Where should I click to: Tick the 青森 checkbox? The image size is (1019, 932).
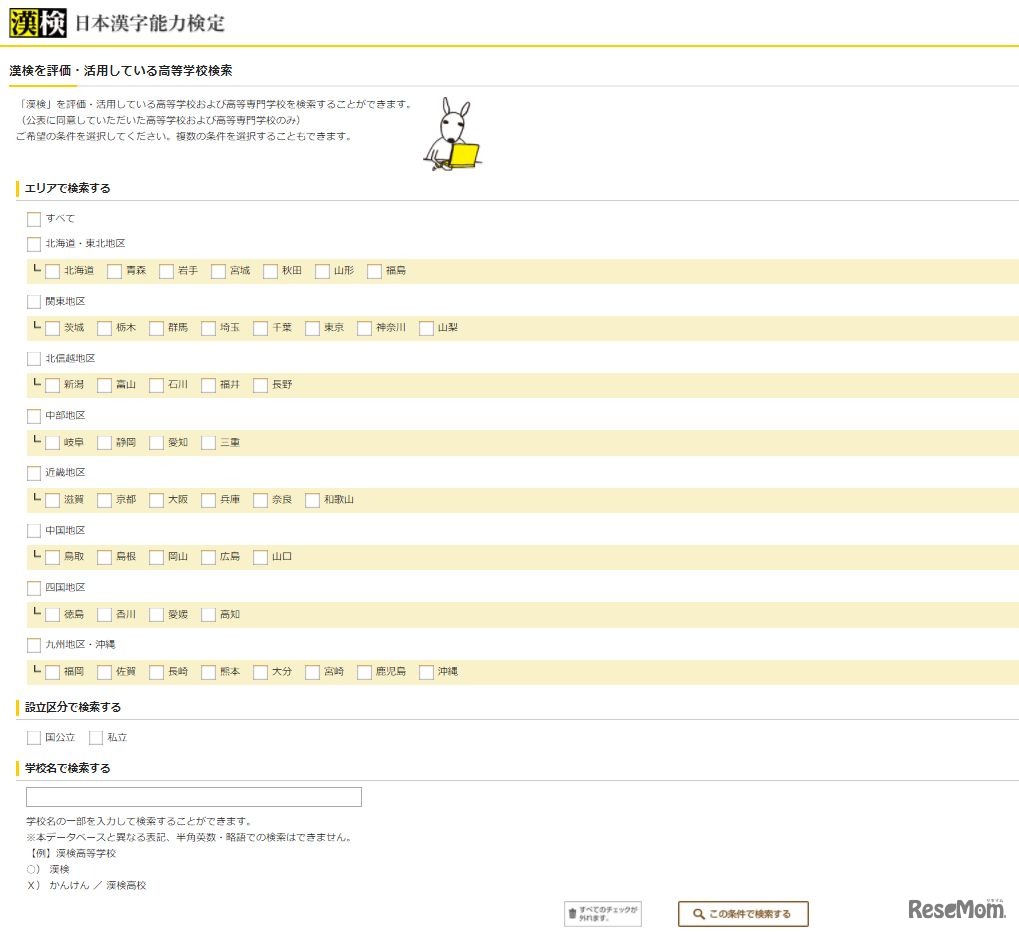tap(114, 271)
